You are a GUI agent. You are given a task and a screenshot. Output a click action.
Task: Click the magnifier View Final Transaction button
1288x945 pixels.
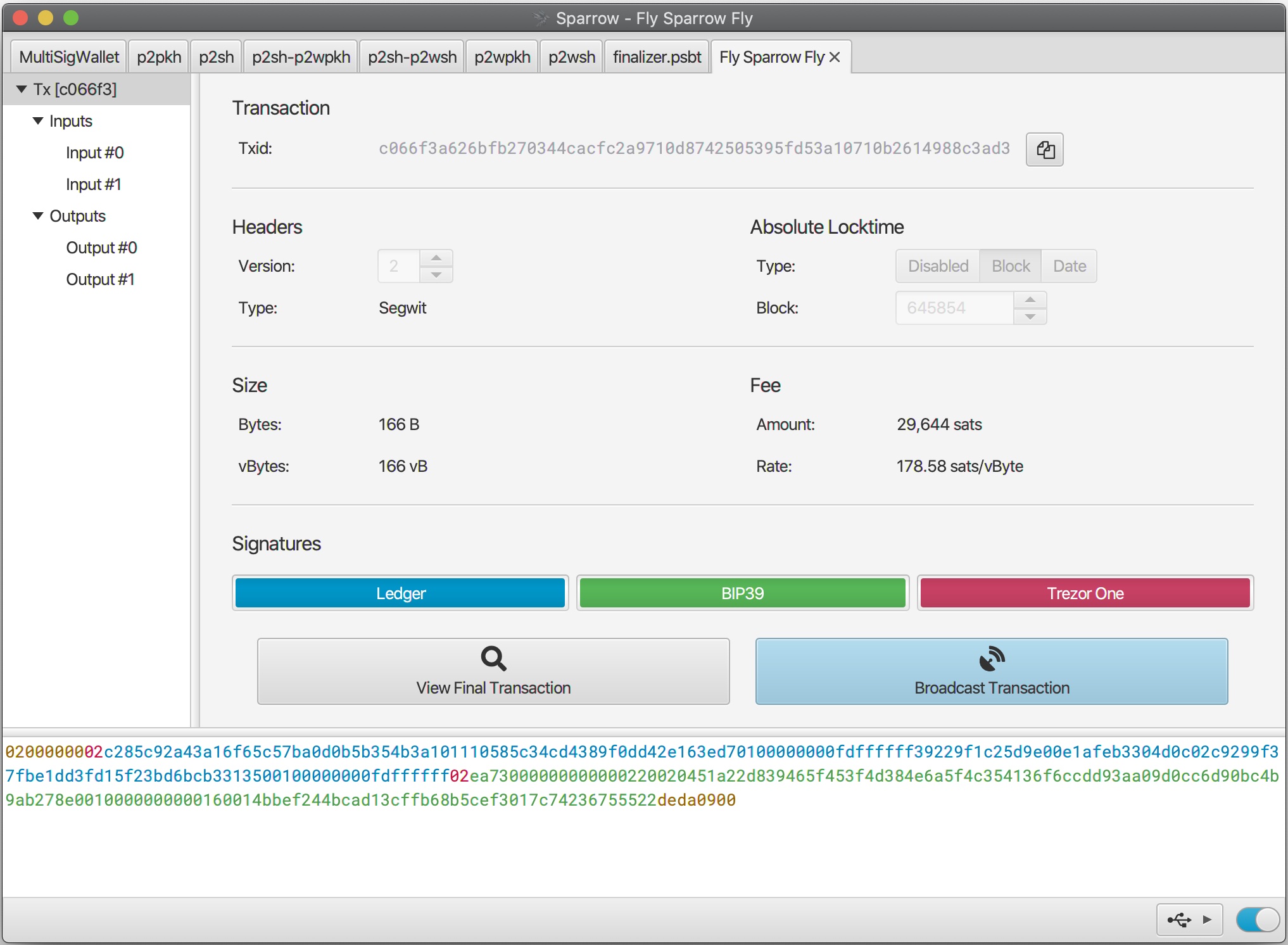[x=493, y=671]
